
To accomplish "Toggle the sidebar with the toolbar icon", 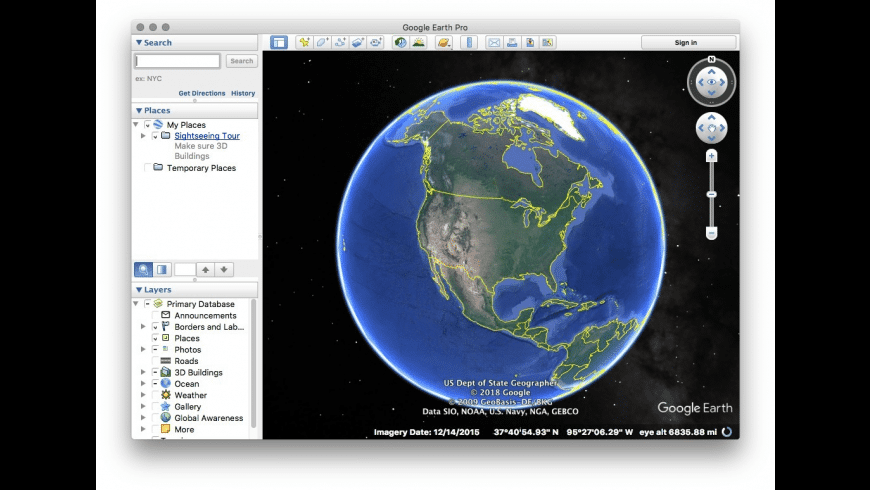I will (x=279, y=42).
